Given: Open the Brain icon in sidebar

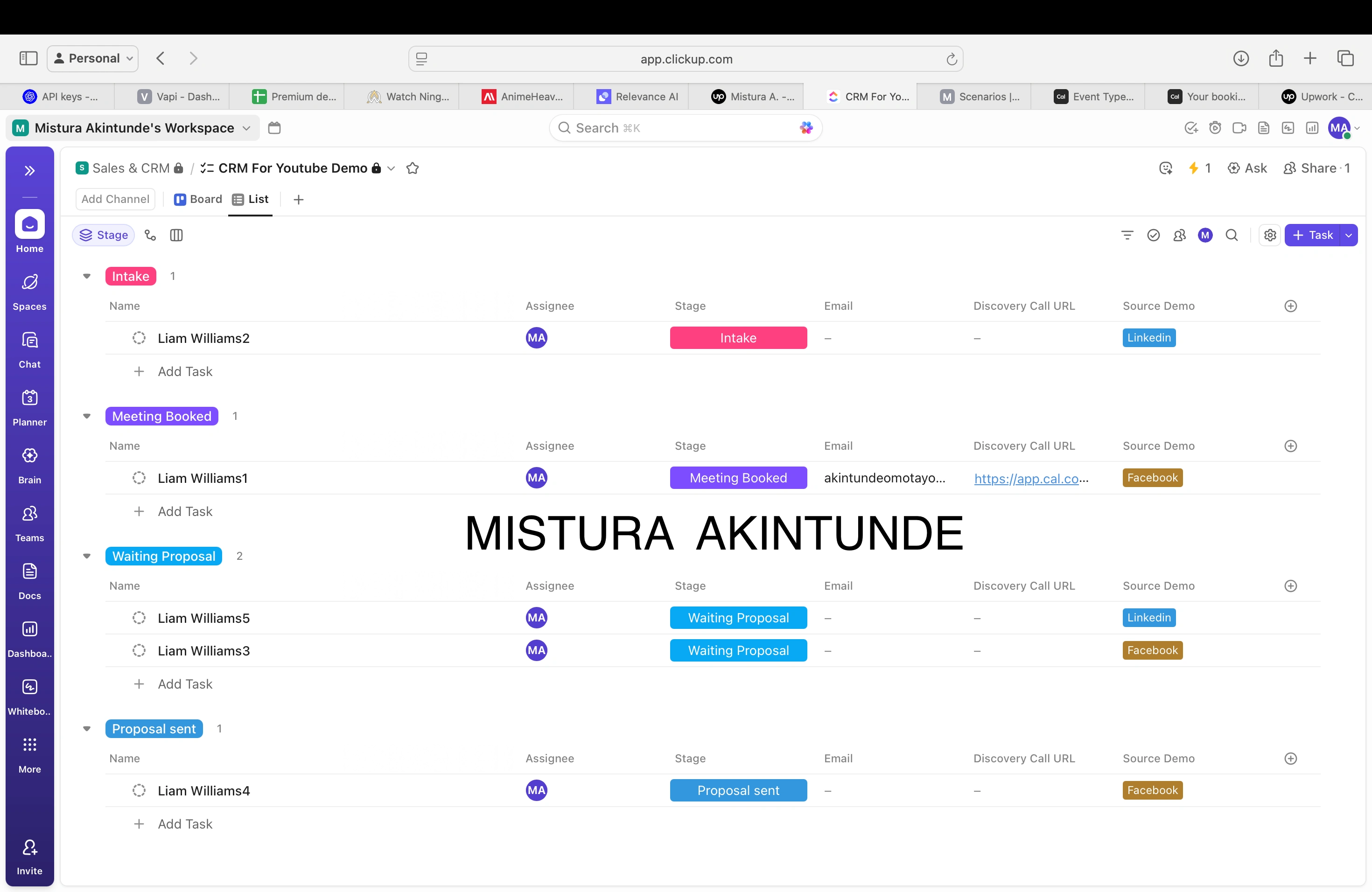Looking at the screenshot, I should (29, 456).
